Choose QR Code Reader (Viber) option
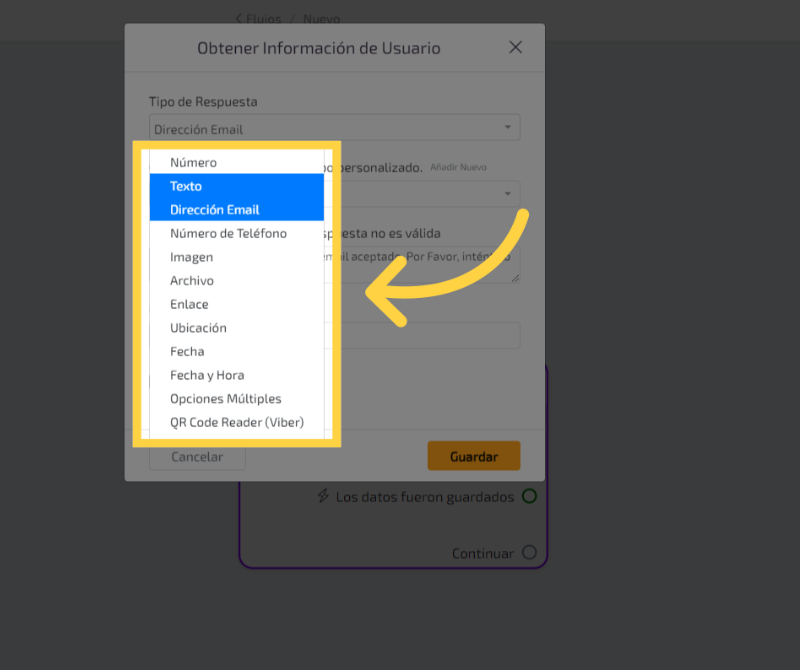 point(236,422)
